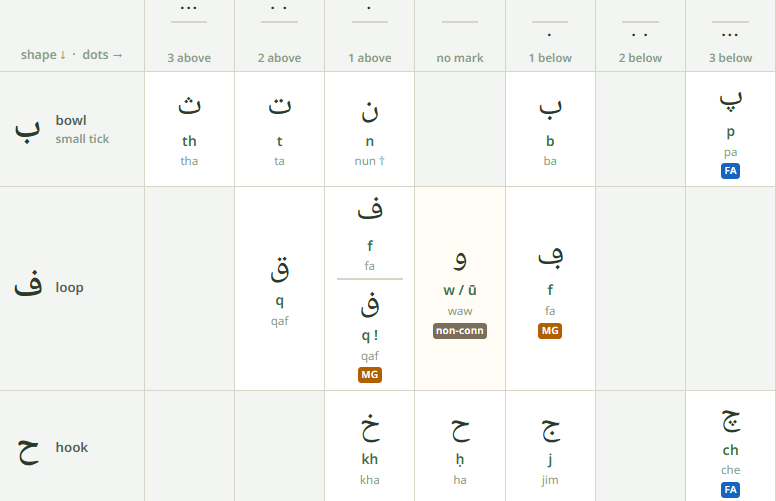Click the MG badge under Maghrebi fa
Image resolution: width=776 pixels, height=501 pixels.
550,331
